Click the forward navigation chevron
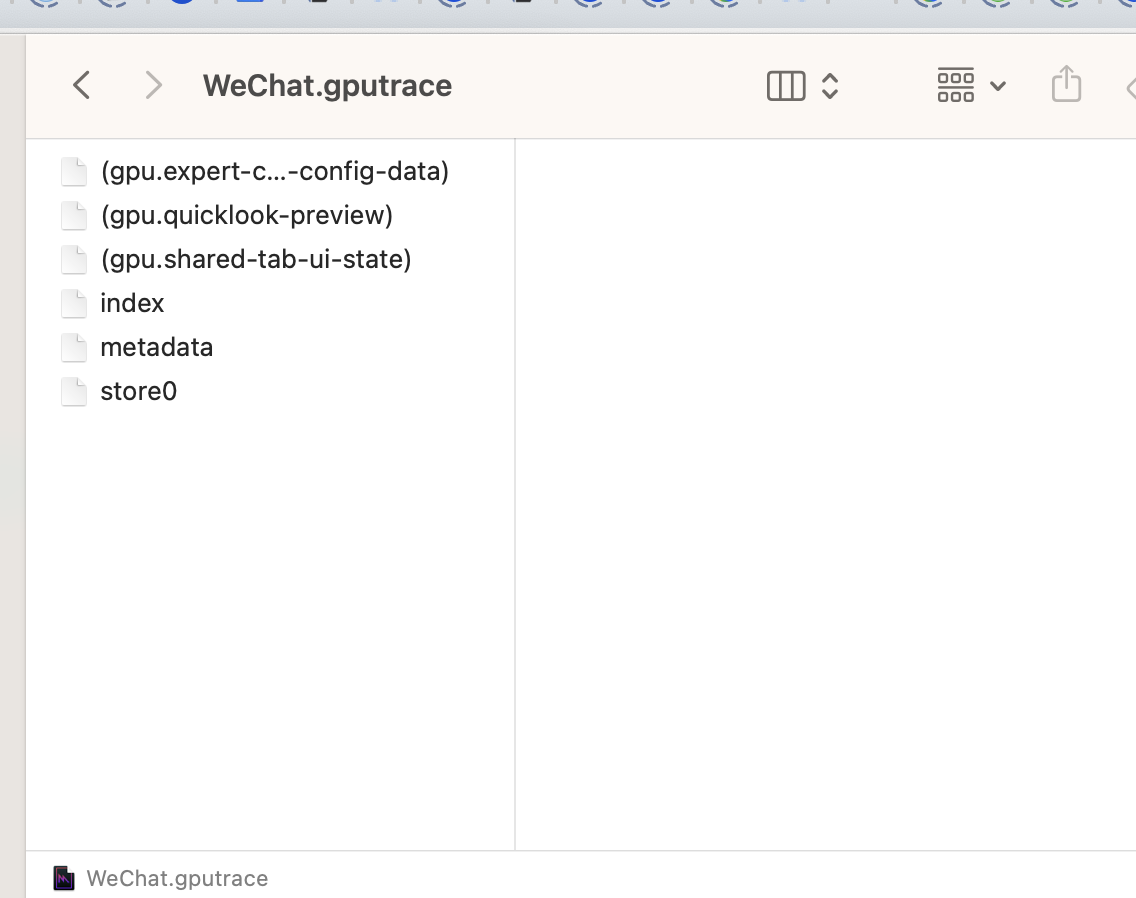Image resolution: width=1136 pixels, height=898 pixels. tap(153, 86)
